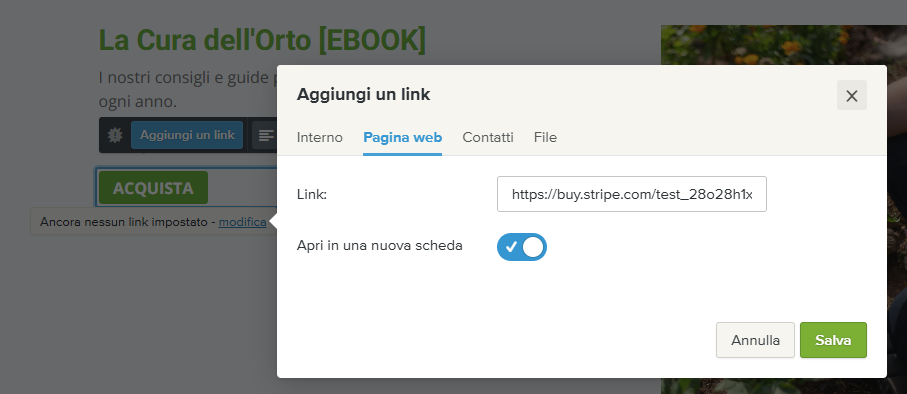This screenshot has width=907, height=394.
Task: Click the green ACQUISTA button
Action: tap(153, 187)
